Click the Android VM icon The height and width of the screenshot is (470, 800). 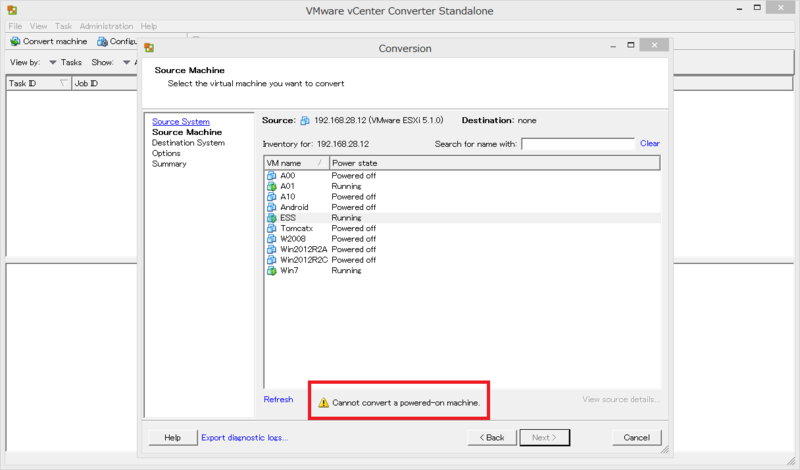271,207
